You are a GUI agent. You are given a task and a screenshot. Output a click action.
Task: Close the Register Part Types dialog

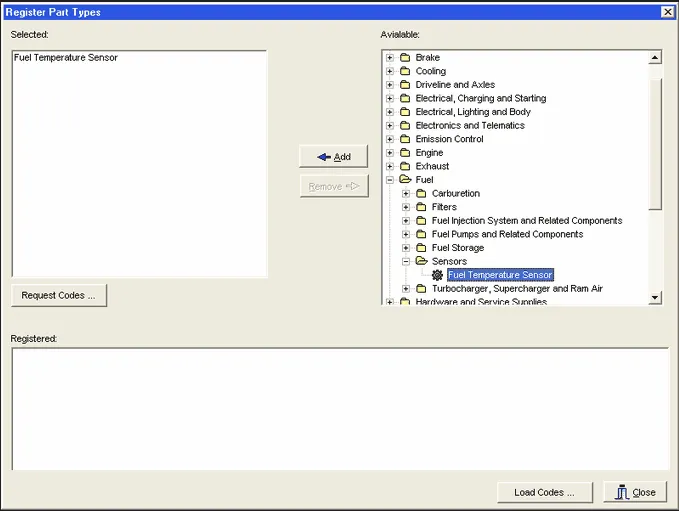point(635,492)
